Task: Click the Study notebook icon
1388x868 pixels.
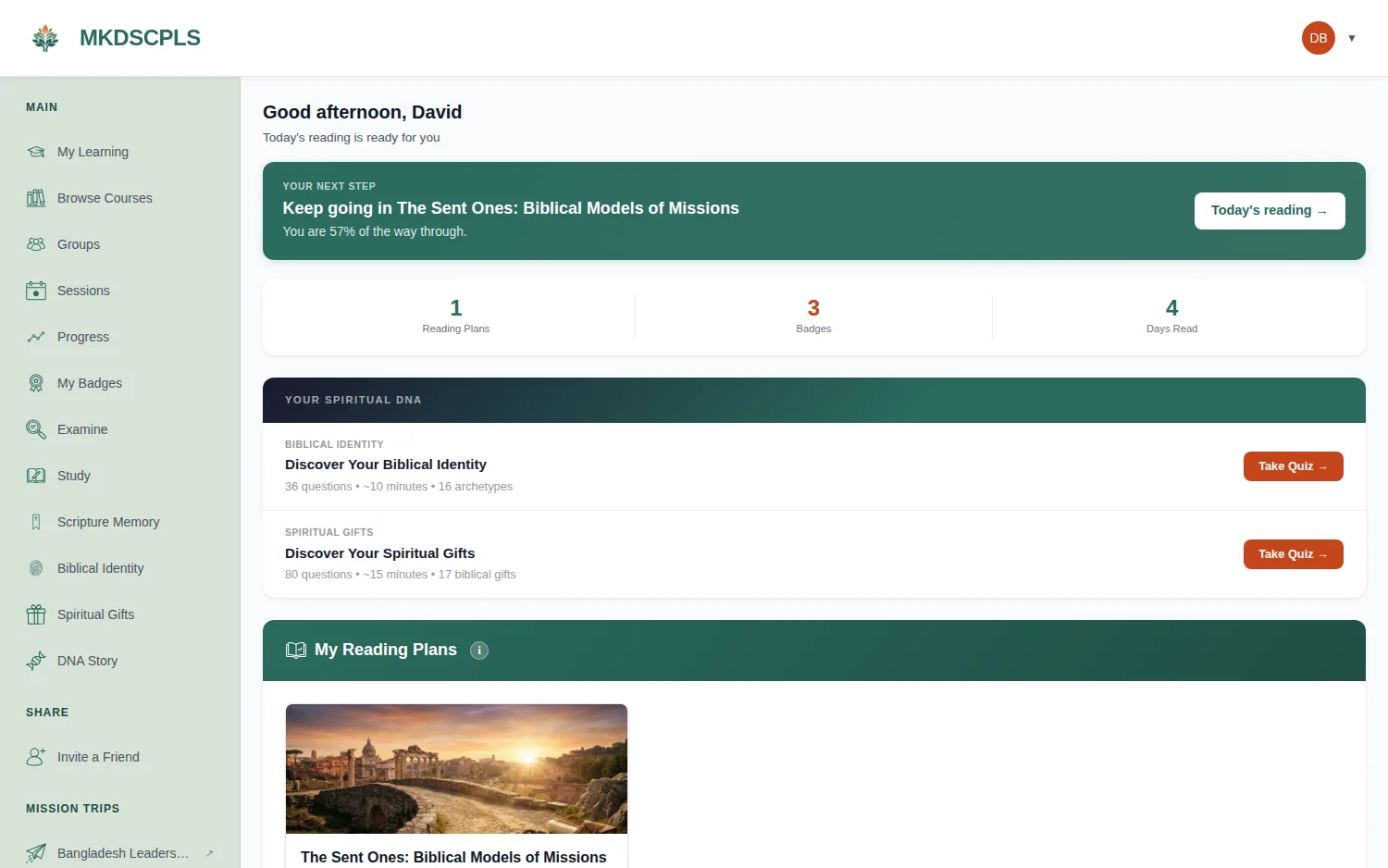Action: (x=36, y=476)
